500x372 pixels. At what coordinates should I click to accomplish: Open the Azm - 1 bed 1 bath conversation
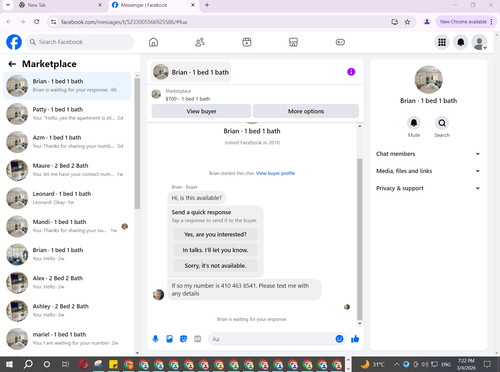tap(67, 142)
